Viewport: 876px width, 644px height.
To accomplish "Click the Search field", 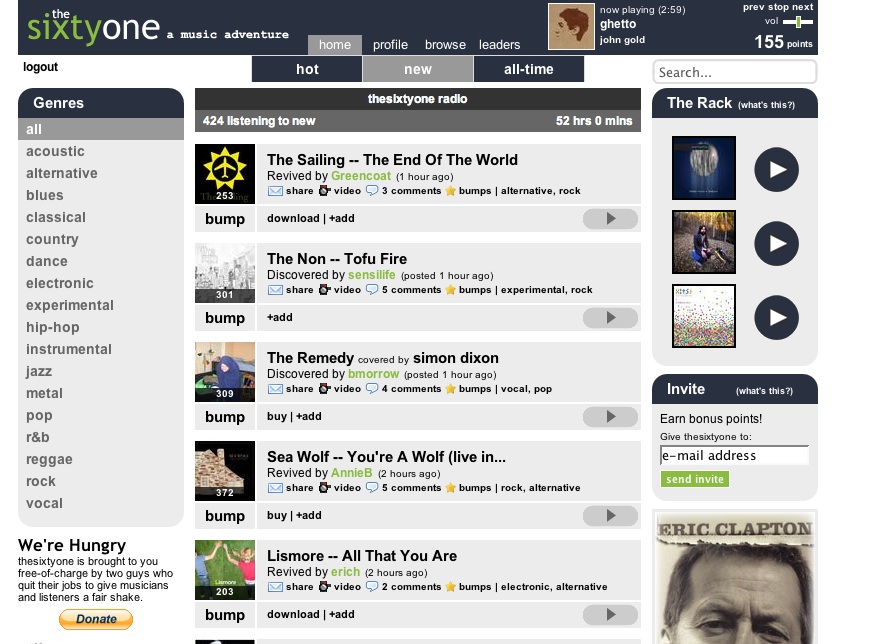I will coord(734,72).
